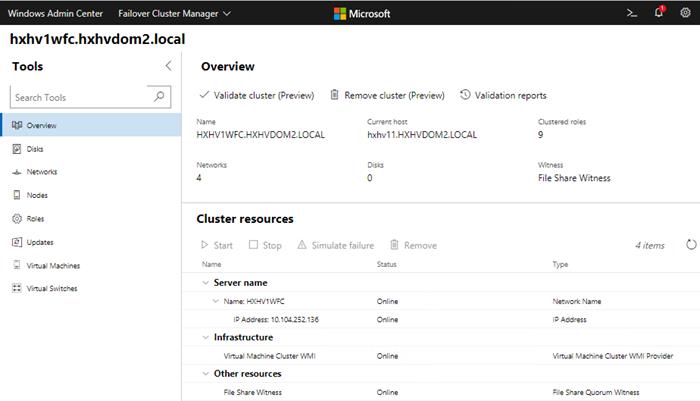Collapse the Tools panel chevron
Viewport: 700px width, 401px height.
(x=168, y=66)
